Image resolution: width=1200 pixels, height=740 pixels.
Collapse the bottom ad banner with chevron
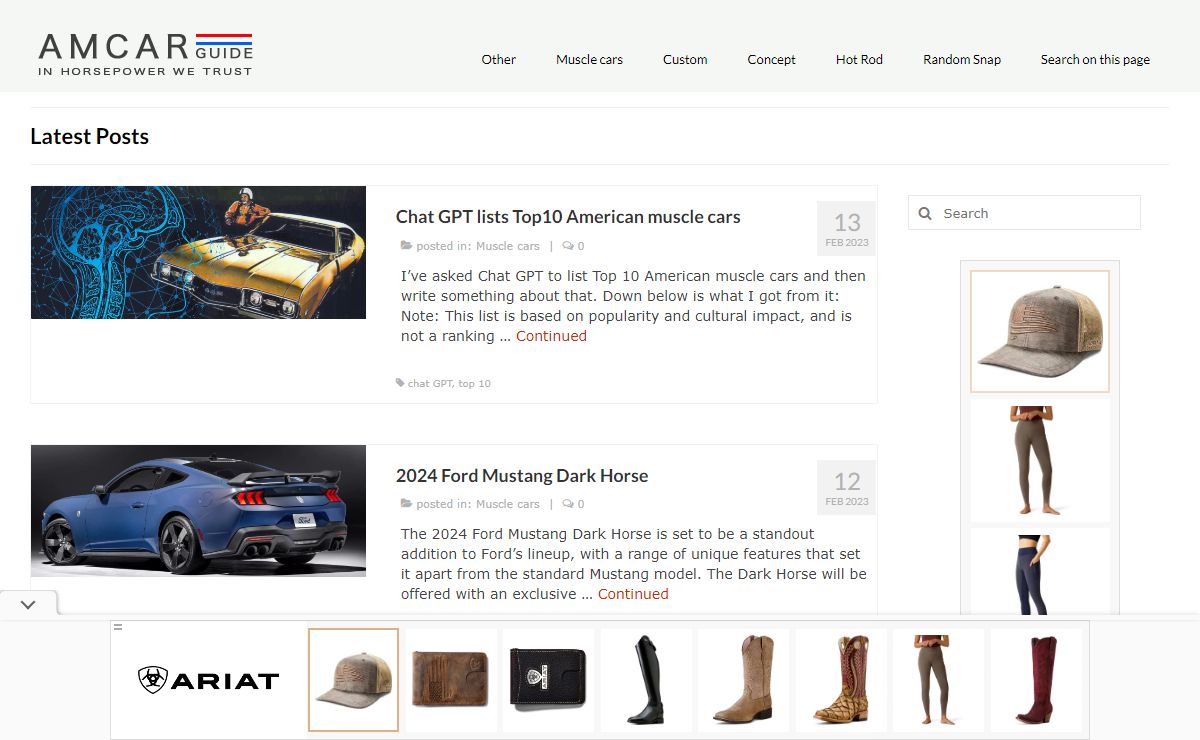28,605
